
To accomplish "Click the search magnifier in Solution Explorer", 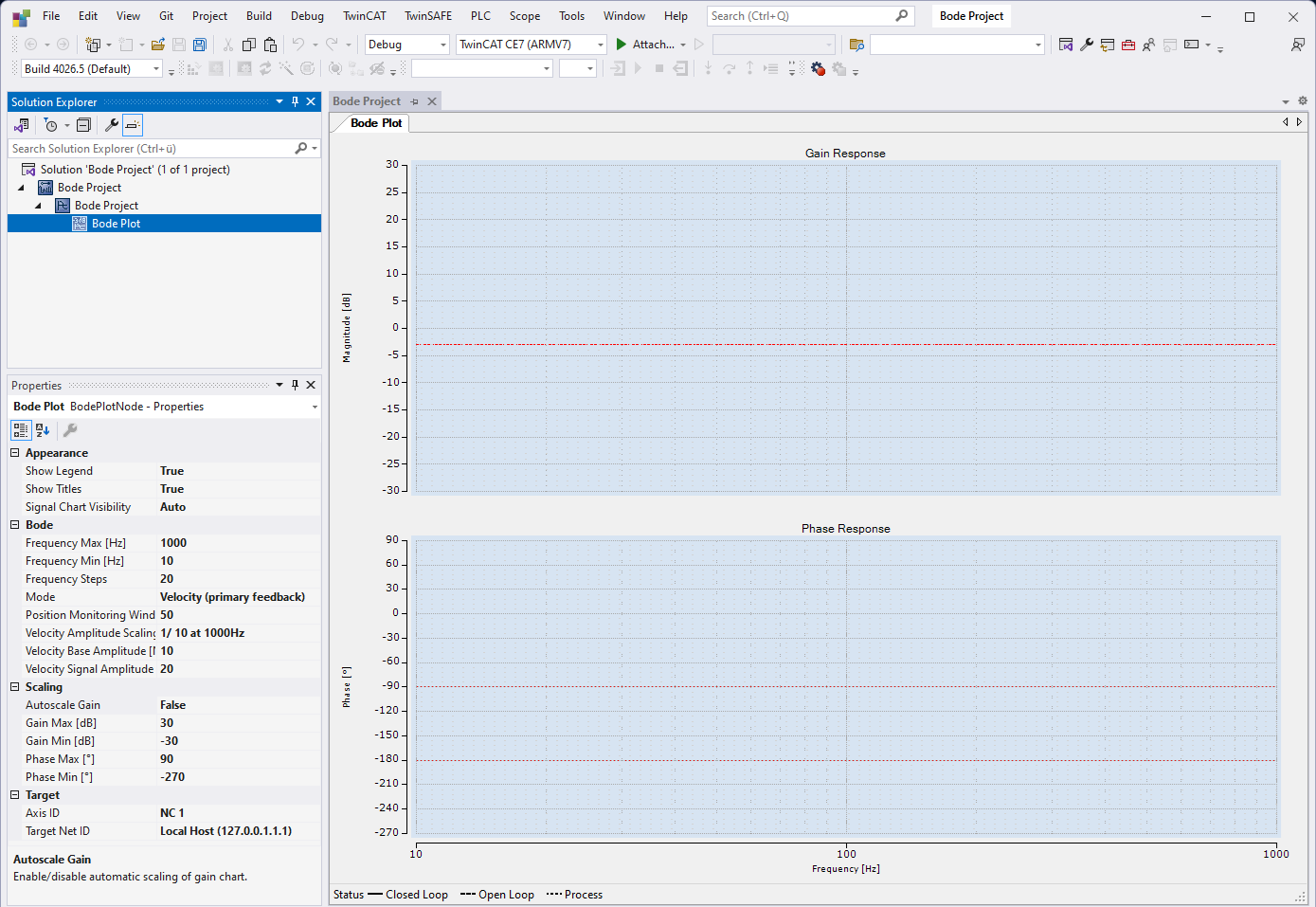I will 301,149.
